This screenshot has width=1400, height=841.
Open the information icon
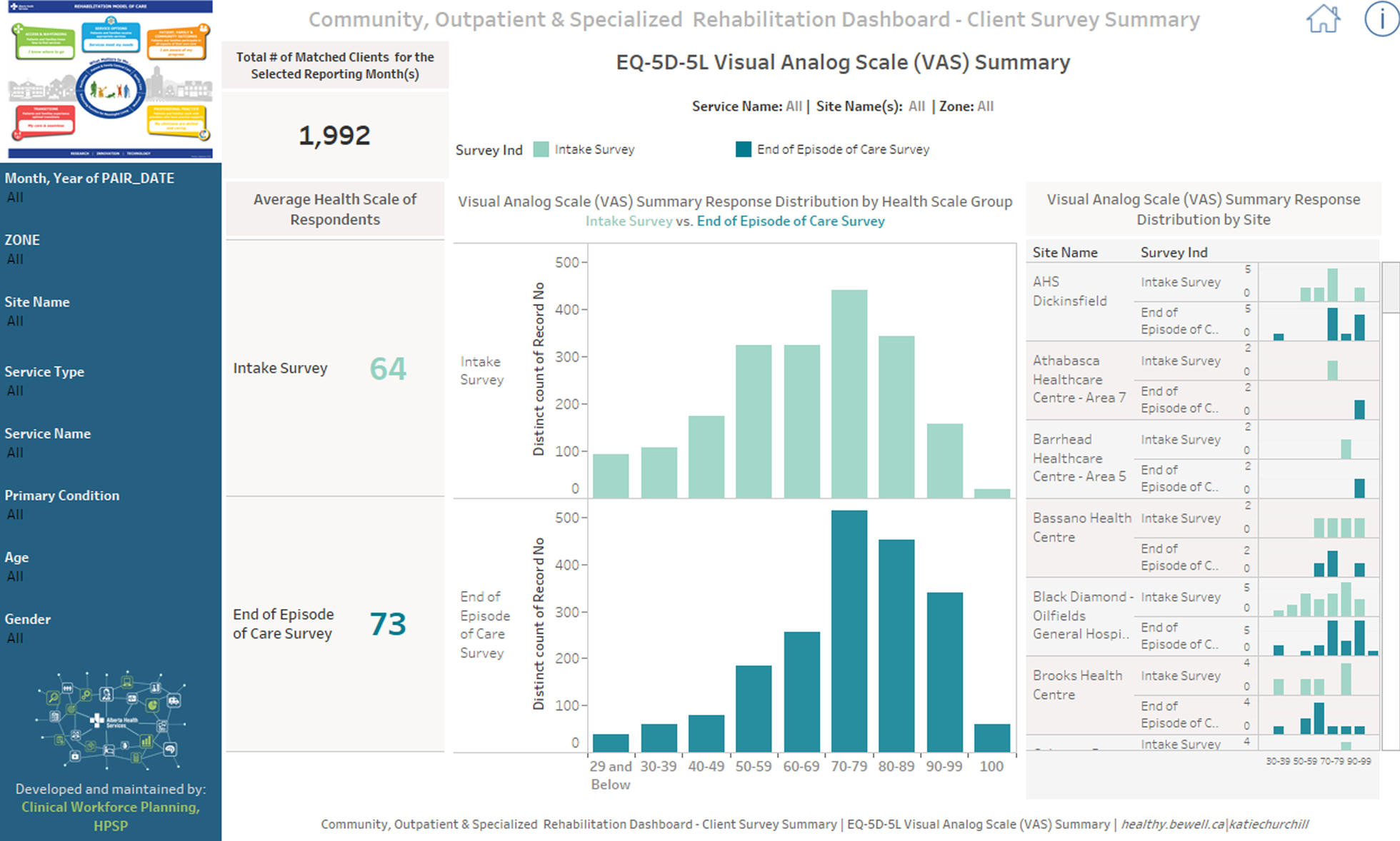1382,19
